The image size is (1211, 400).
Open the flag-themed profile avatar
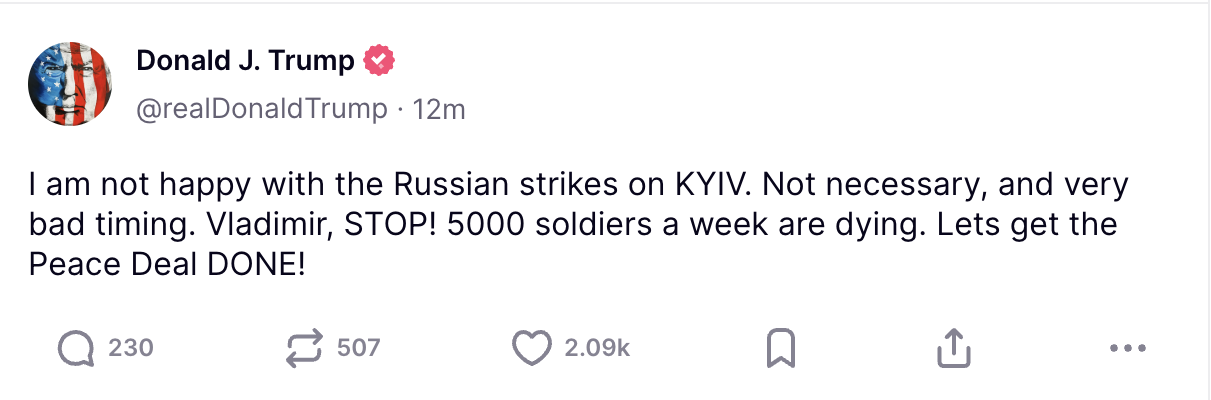tap(70, 84)
